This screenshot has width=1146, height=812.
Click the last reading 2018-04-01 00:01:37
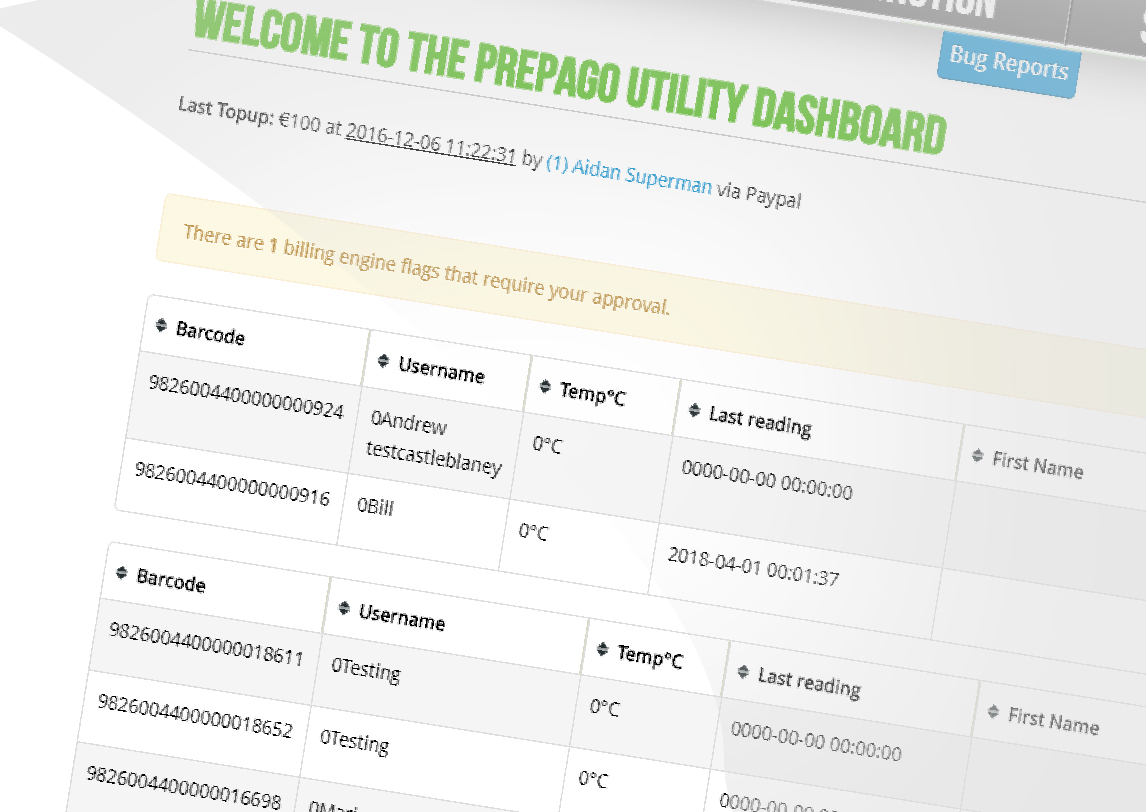pos(754,566)
